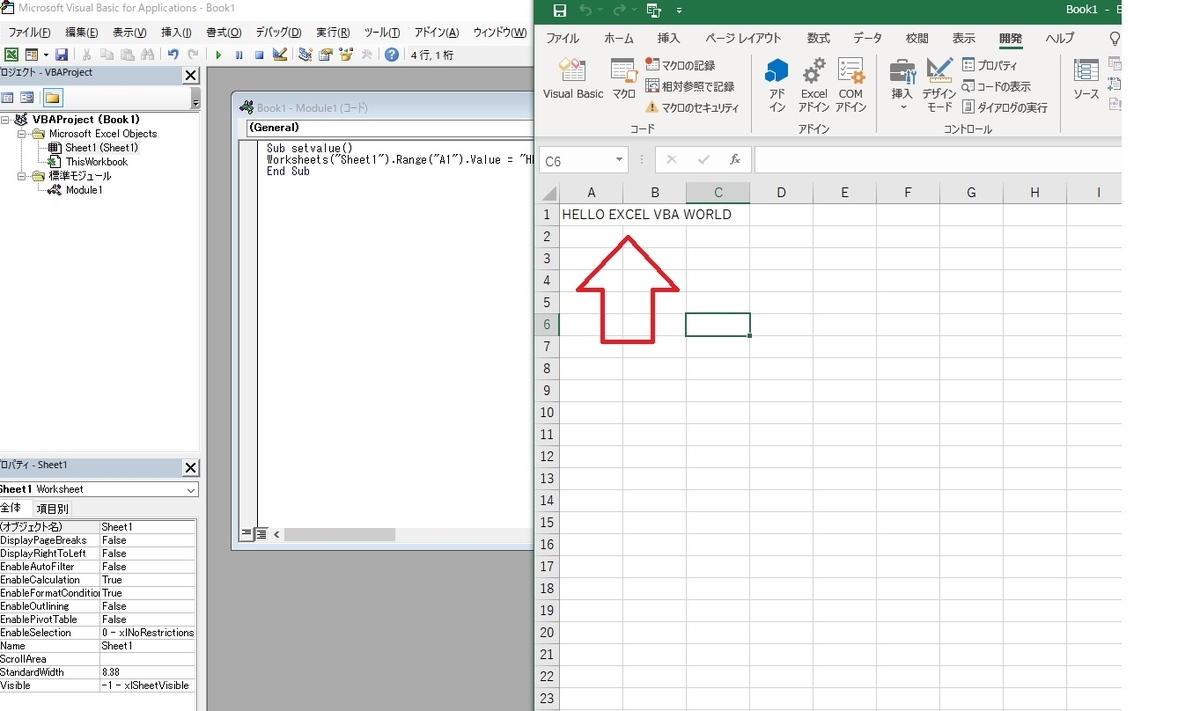1200x711 pixels.
Task: Open the Excel ホーム ribbon tab
Action: (619, 38)
